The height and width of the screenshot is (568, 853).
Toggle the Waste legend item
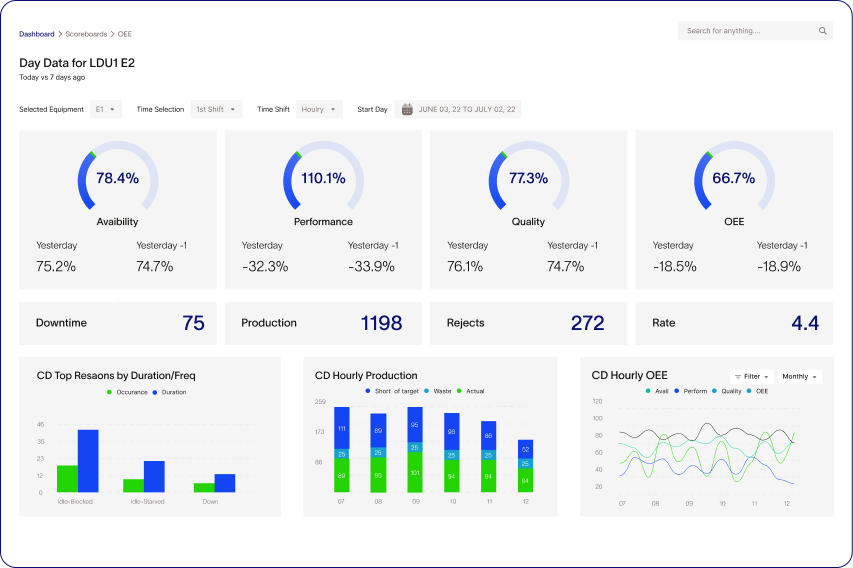click(x=438, y=391)
